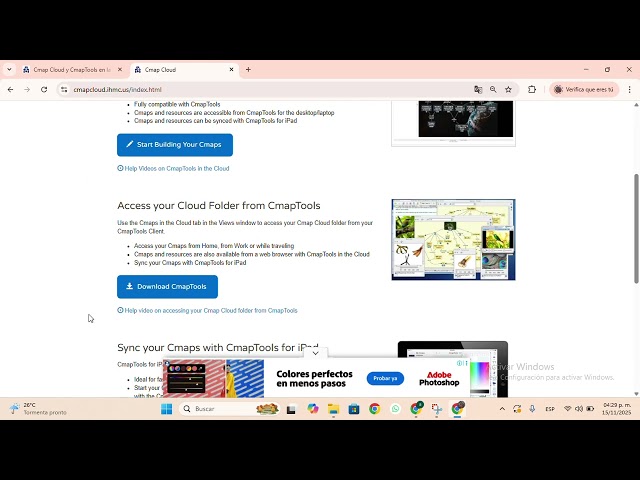Open WhatsApp from the taskbar
Viewport: 640px width, 480px height.
point(395,409)
